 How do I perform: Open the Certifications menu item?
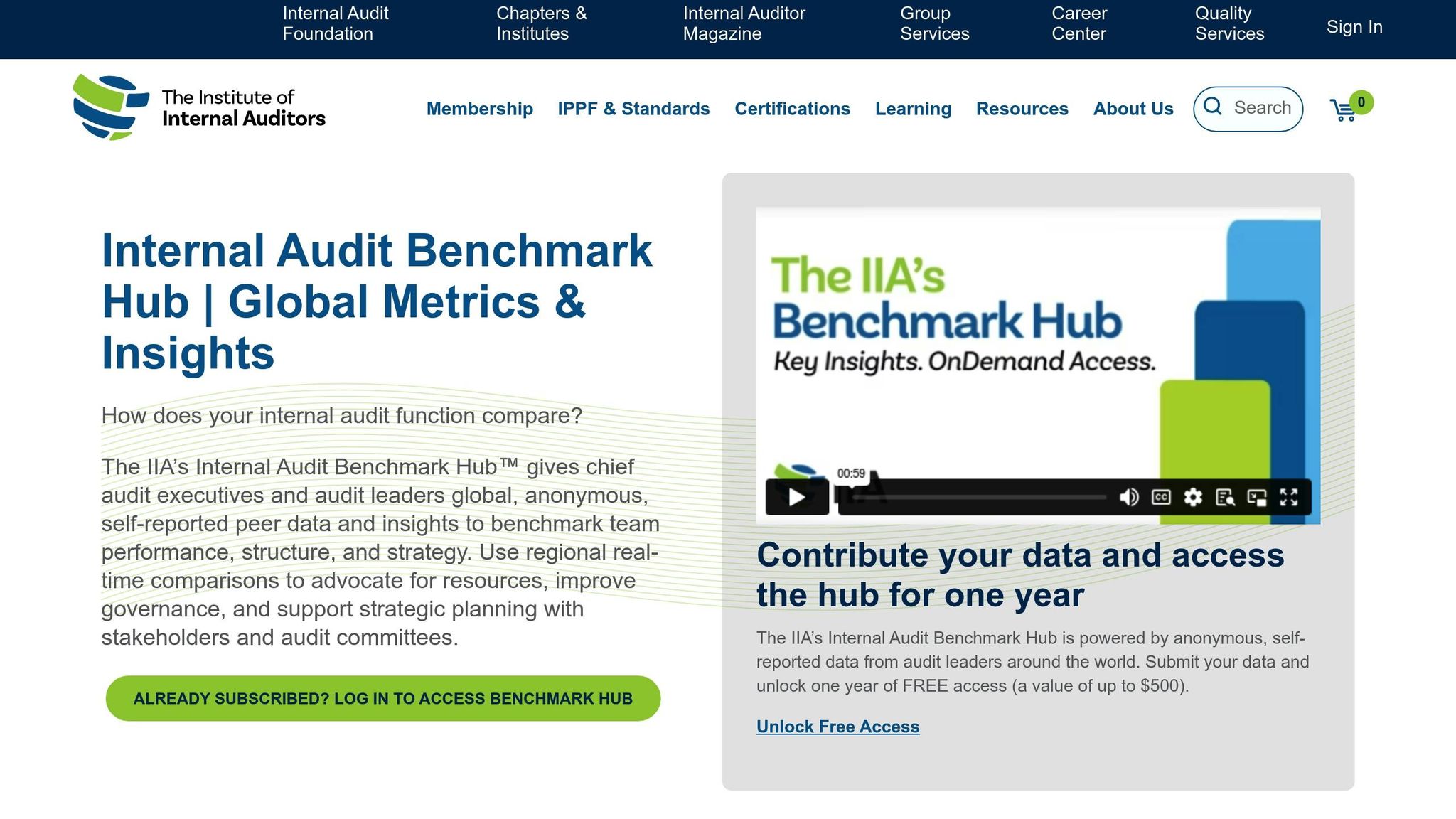tap(792, 109)
